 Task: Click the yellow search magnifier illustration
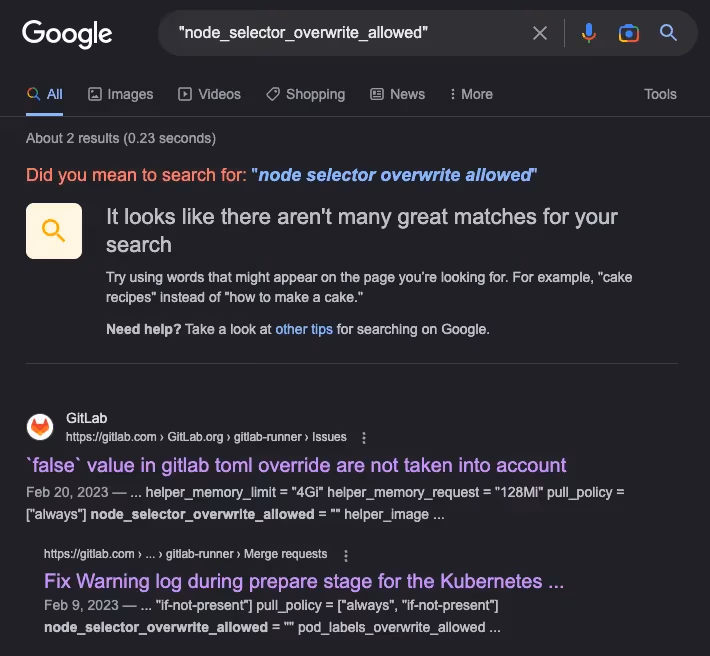[x=54, y=231]
